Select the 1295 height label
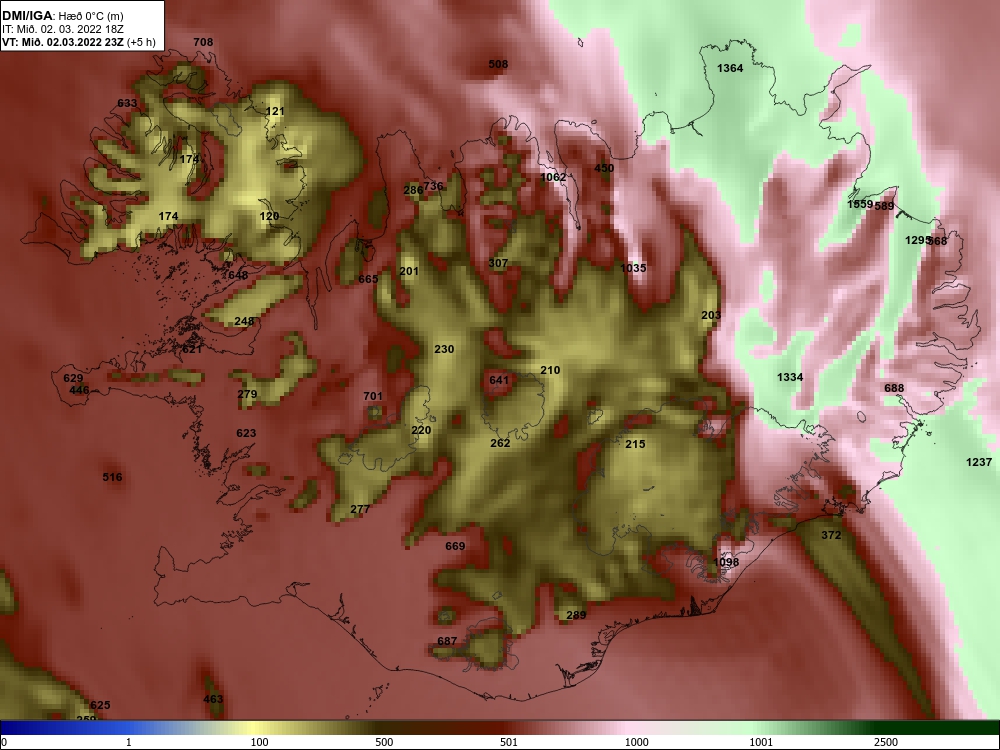Screen dimensions: 1000x750 coord(917,240)
